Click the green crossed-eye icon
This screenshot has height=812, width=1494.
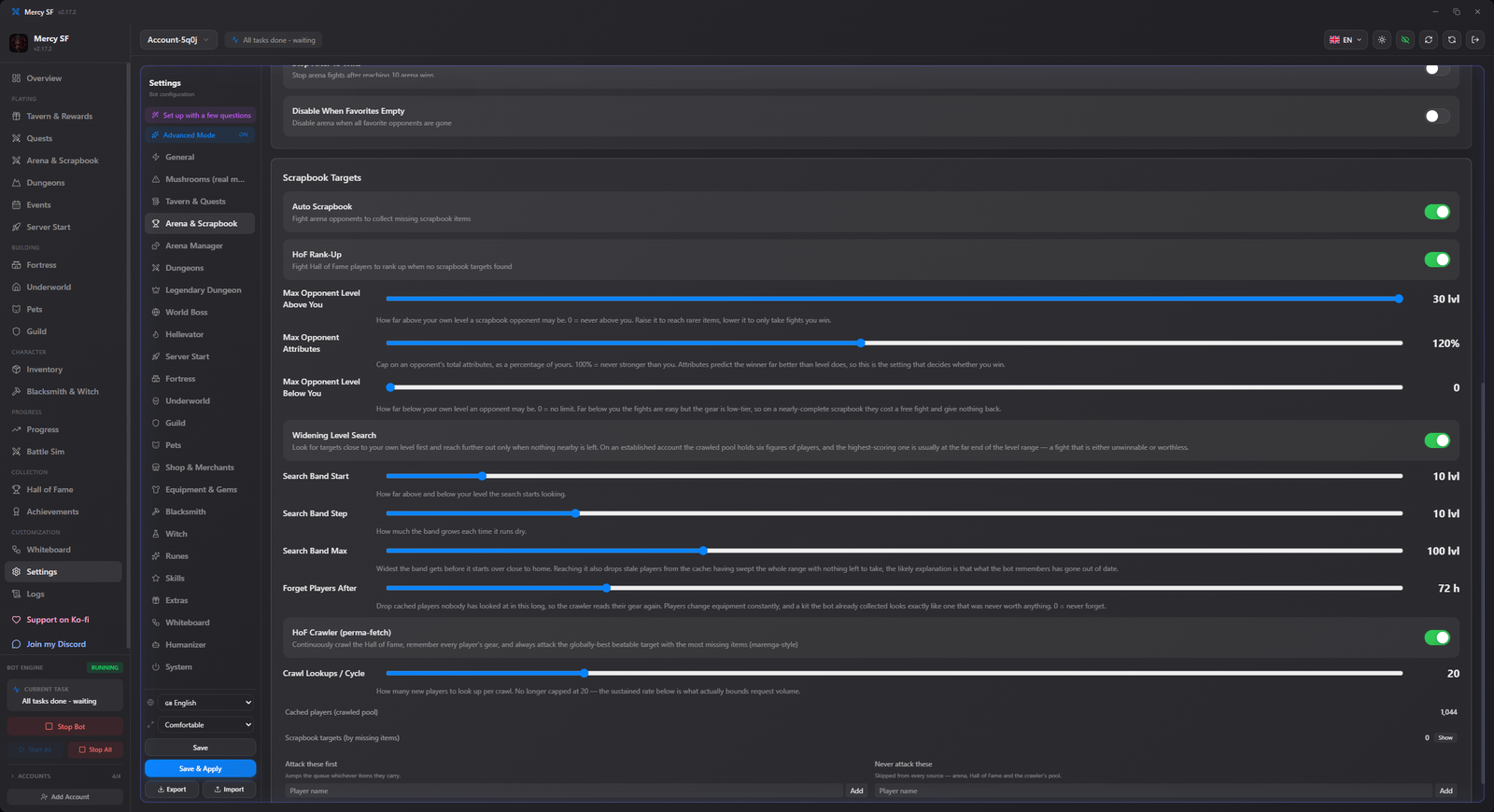(1405, 40)
